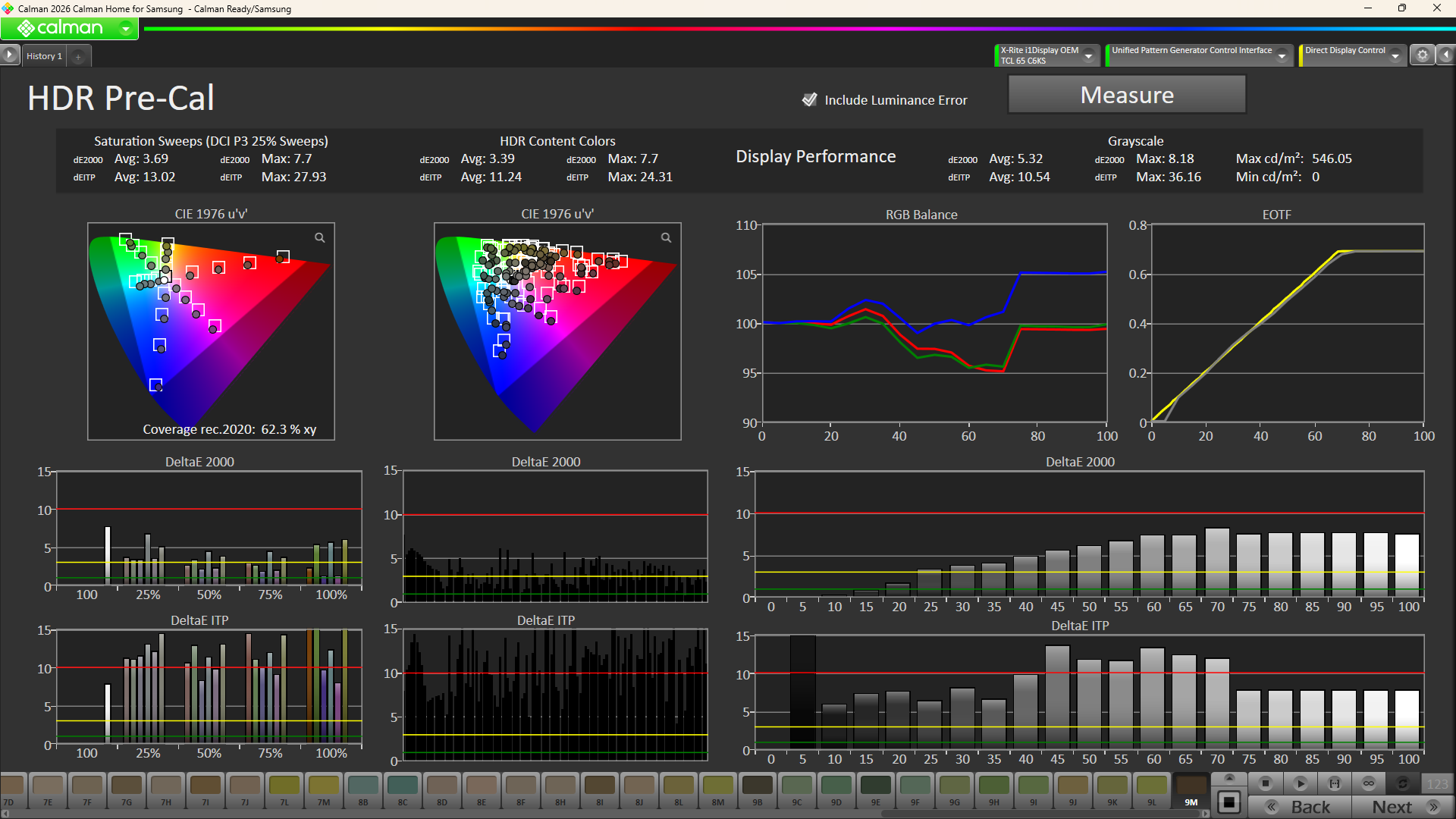Click the continuous read infinity icon
This screenshot has height=819, width=1456.
click(x=1369, y=783)
